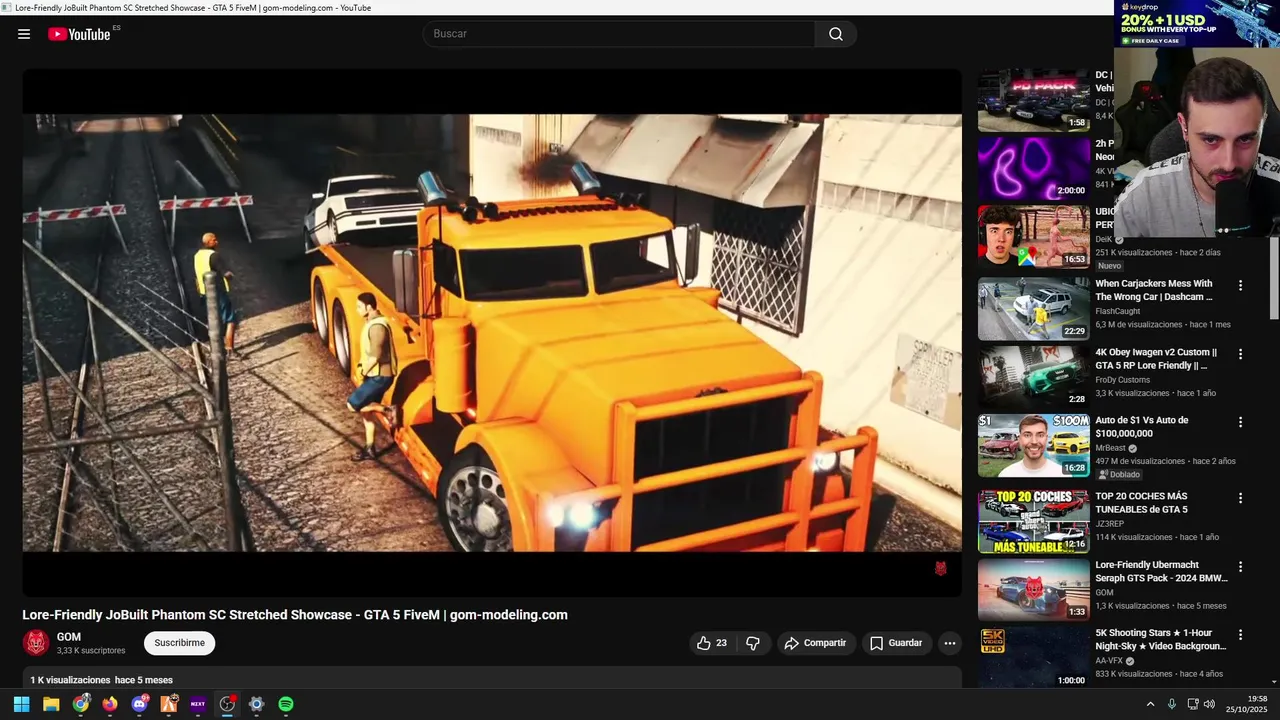Click the Doblado badge under MrBeast video
Screen dimensions: 1280x720
1119,474
